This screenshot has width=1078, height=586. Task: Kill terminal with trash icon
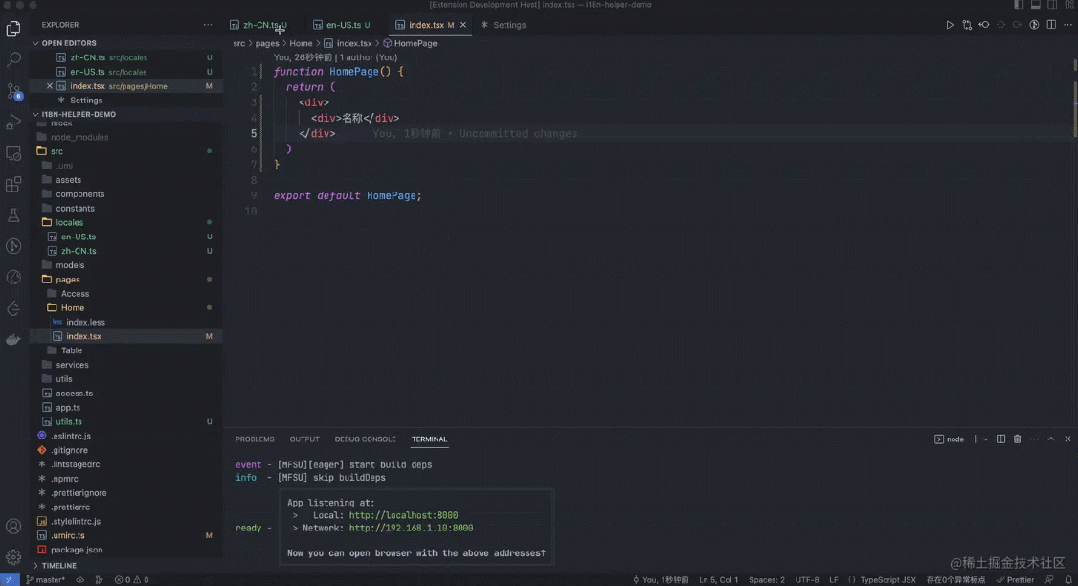point(1018,439)
